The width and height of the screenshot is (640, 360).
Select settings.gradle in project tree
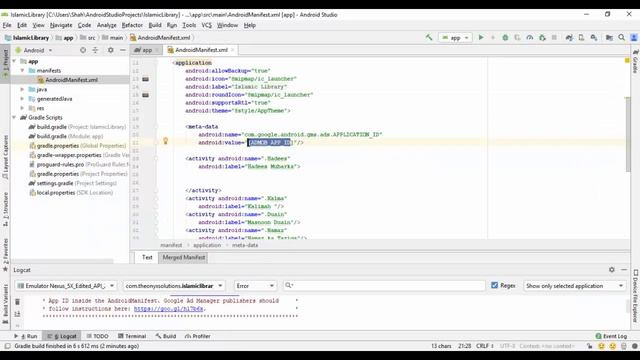[x=72, y=183]
